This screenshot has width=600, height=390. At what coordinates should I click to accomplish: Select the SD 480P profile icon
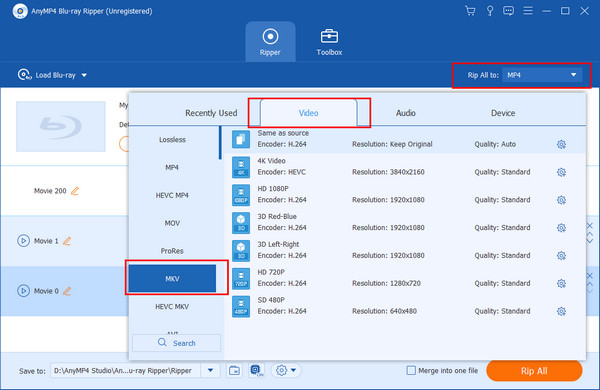[241, 306]
